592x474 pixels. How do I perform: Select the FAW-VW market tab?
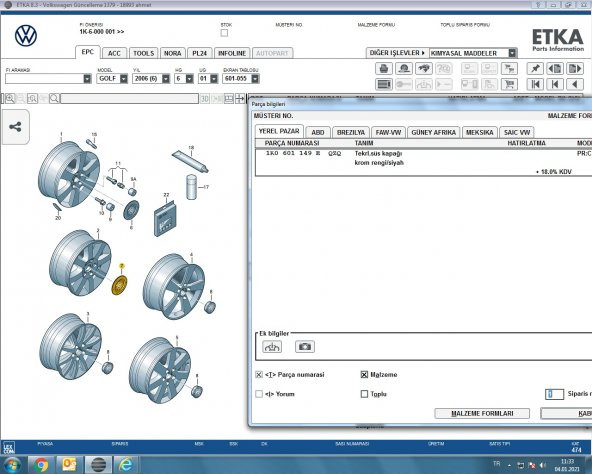click(388, 133)
